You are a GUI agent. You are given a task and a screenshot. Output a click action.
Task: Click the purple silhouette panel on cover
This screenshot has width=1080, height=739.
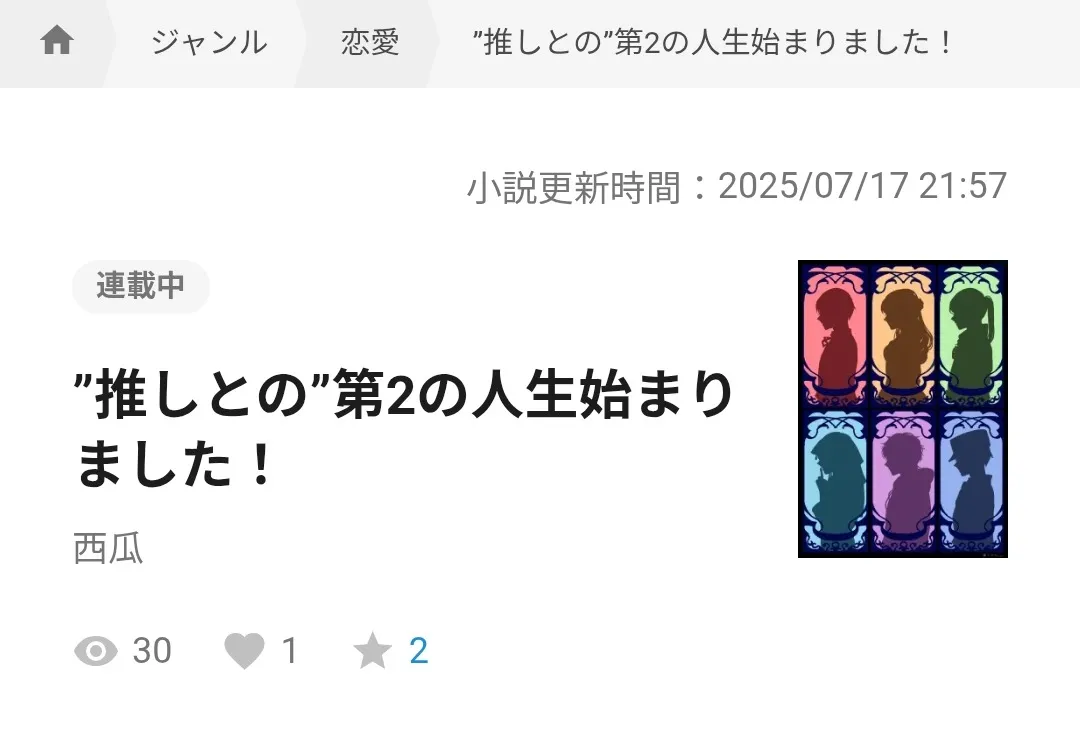pos(903,480)
